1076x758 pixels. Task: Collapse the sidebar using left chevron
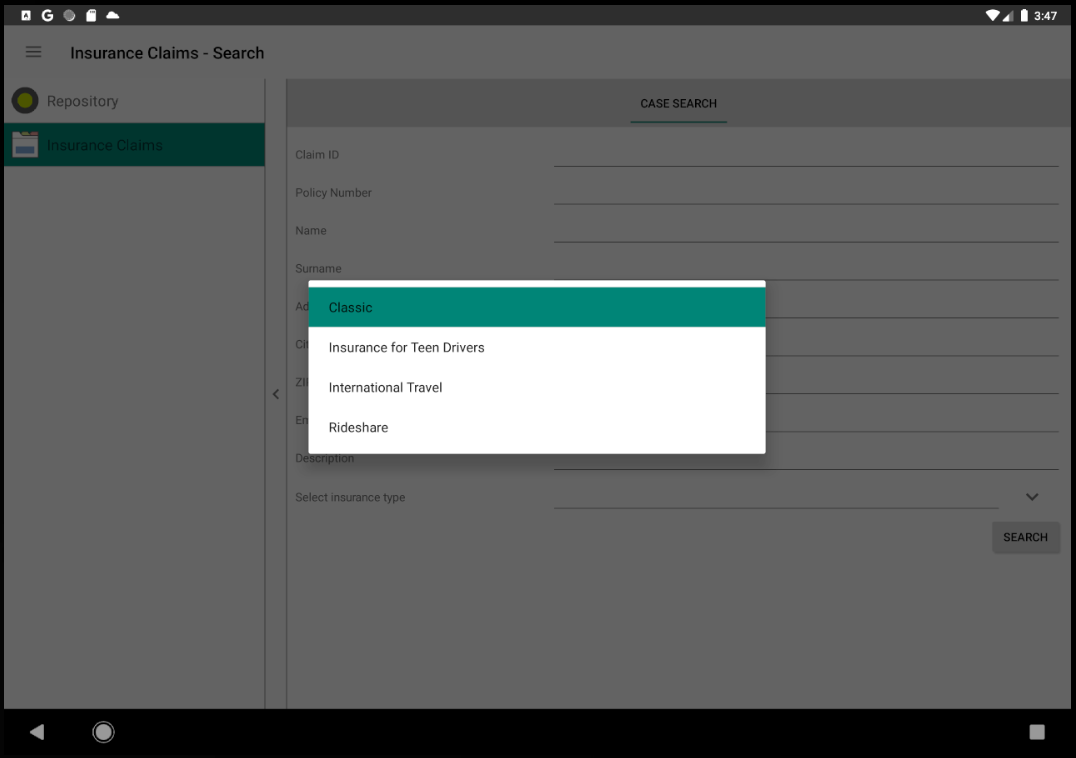pyautogui.click(x=276, y=394)
